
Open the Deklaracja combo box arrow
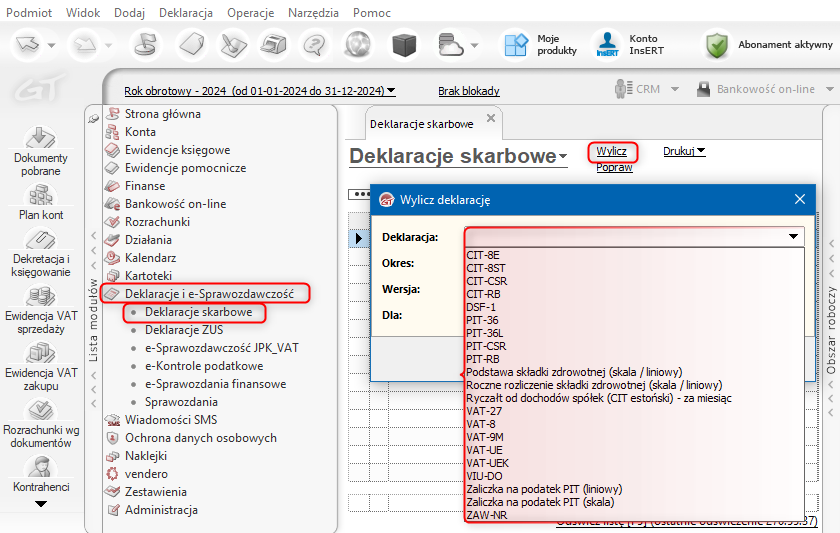793,236
